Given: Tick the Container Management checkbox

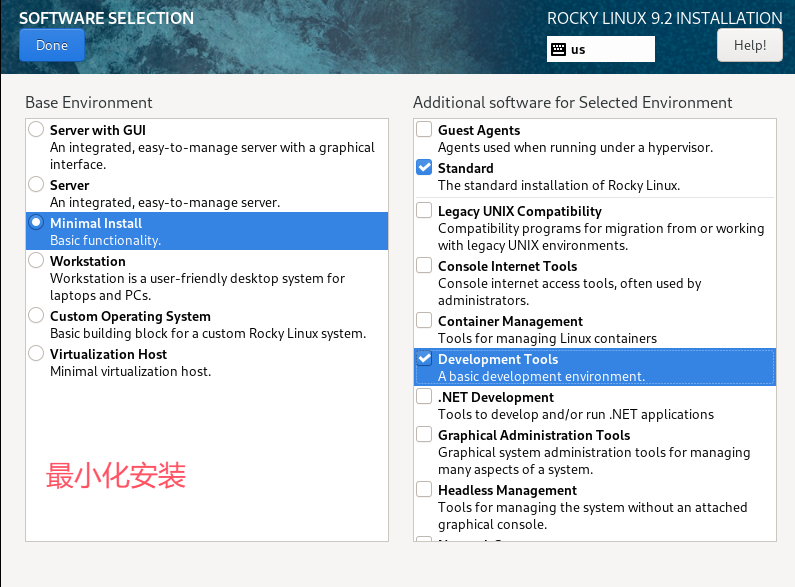Looking at the screenshot, I should 424,320.
